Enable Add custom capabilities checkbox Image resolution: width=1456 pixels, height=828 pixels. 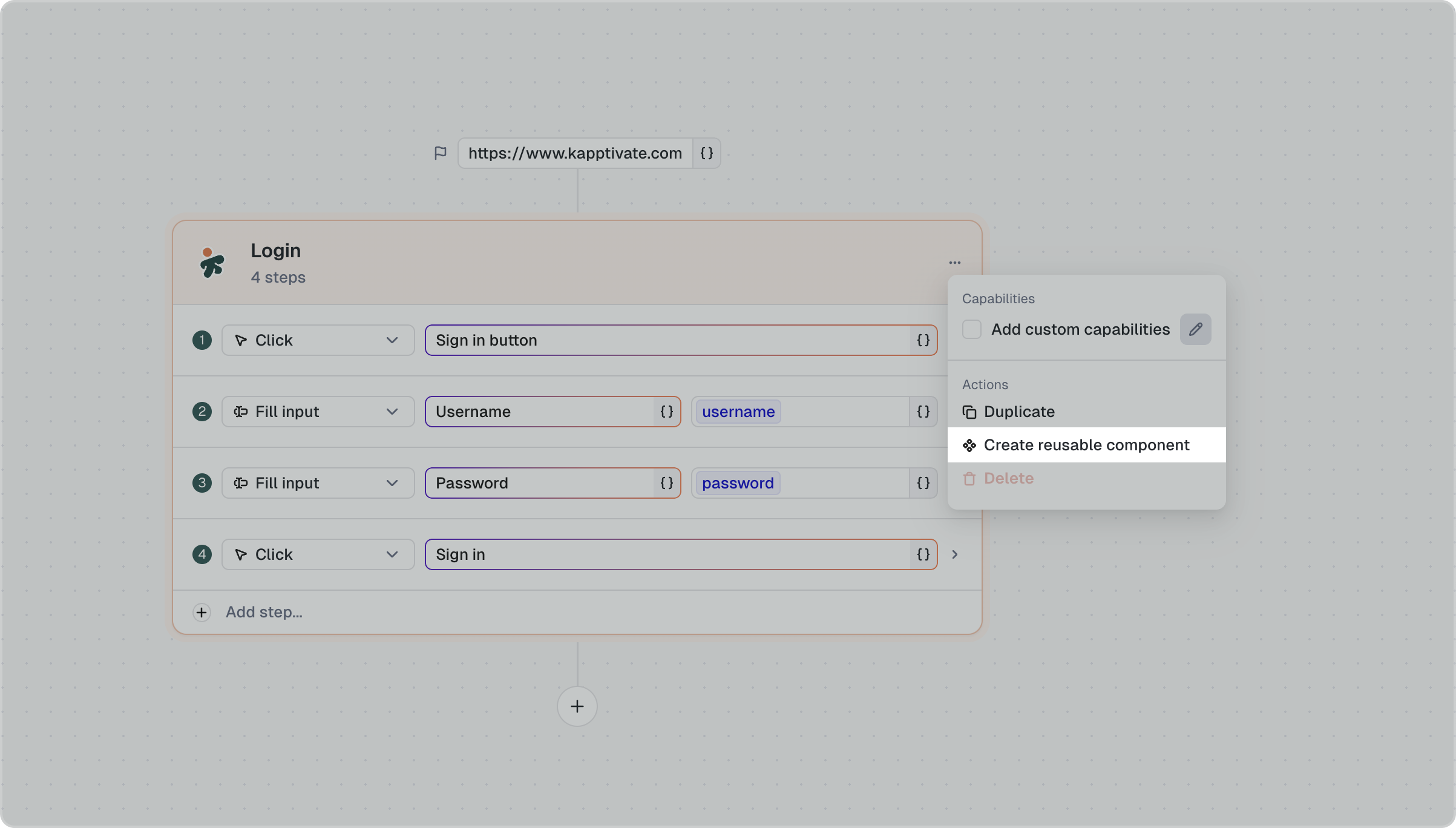[972, 329]
